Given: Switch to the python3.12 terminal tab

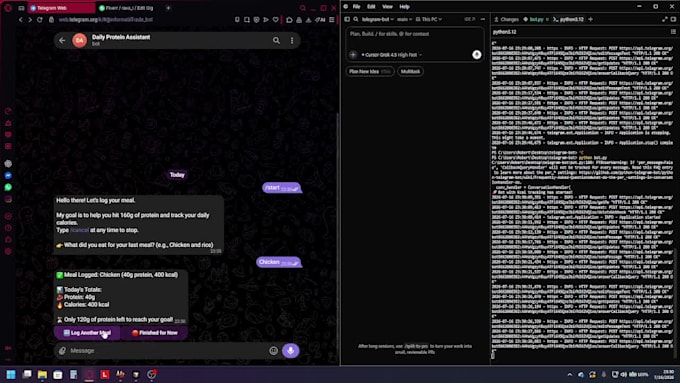Looking at the screenshot, I should click(x=569, y=19).
